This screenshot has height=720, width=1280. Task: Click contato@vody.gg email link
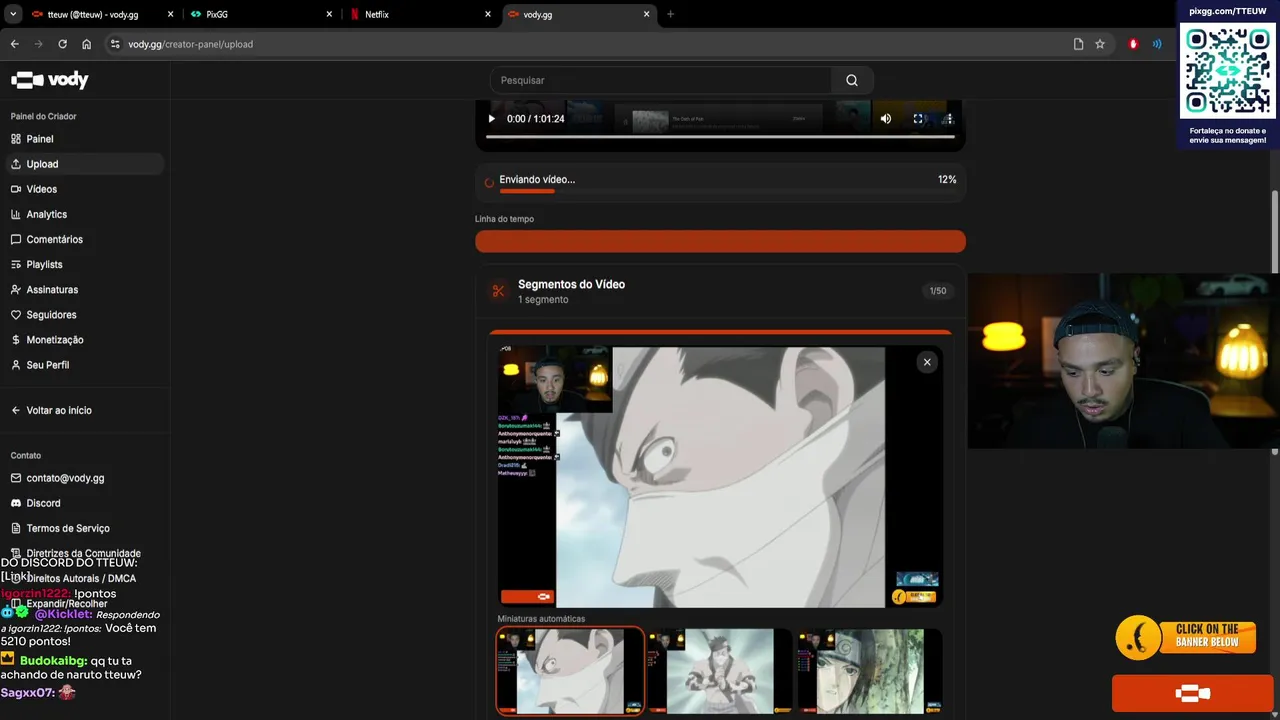(x=65, y=478)
